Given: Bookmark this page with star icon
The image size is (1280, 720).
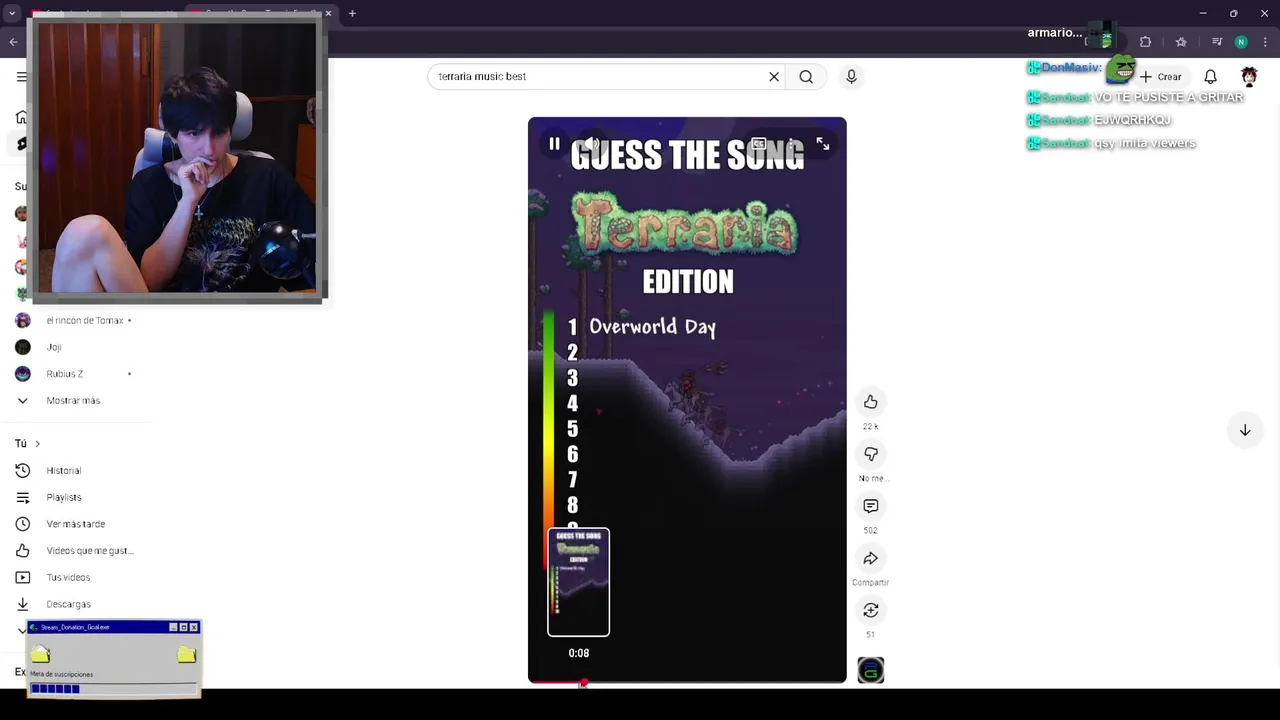Looking at the screenshot, I should pos(1181,42).
